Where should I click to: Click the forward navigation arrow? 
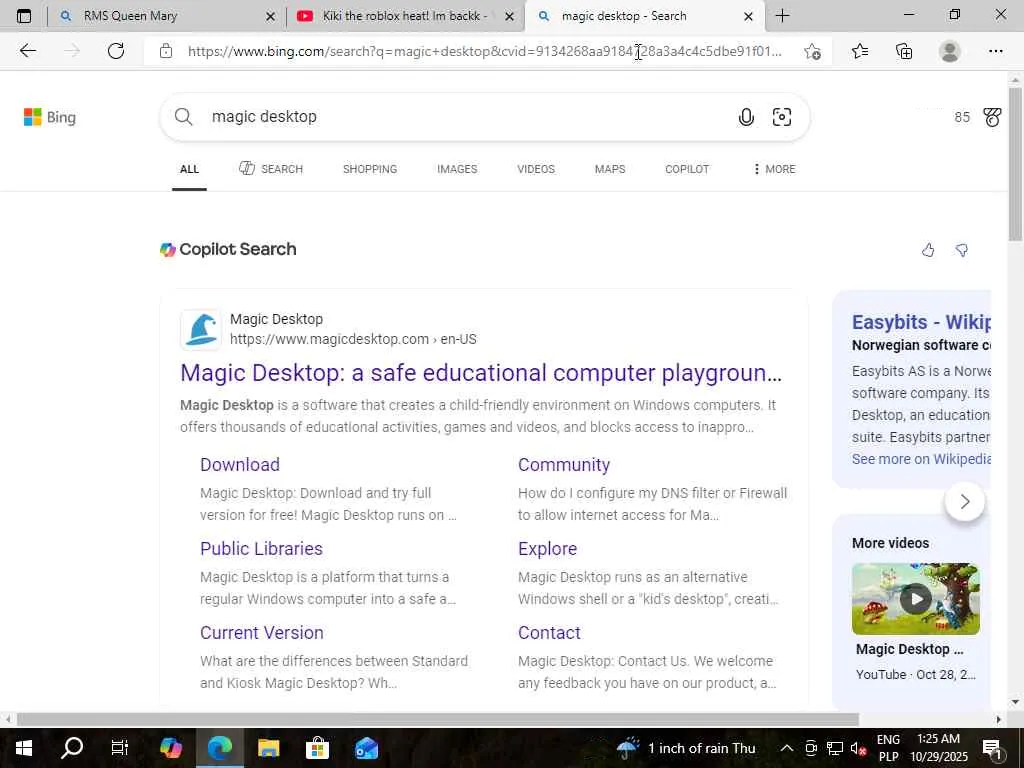72,51
